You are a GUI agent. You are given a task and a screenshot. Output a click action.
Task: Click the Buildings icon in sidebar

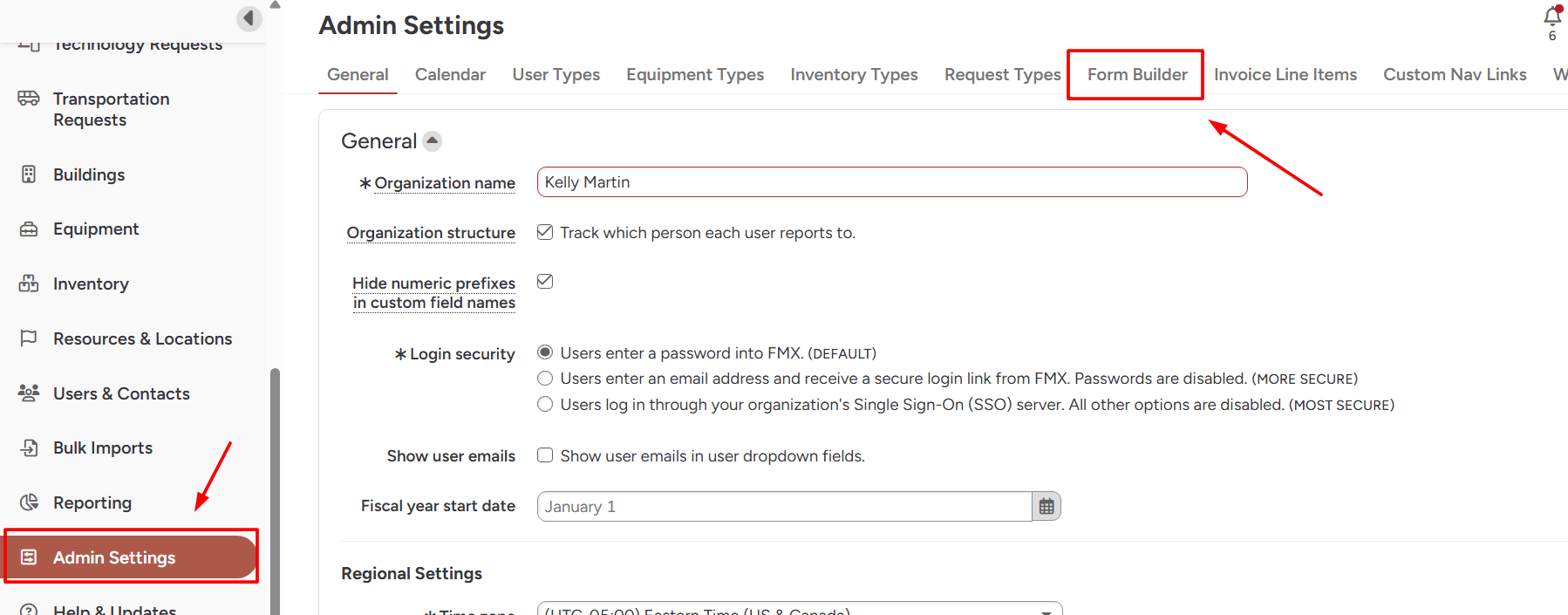pos(29,174)
